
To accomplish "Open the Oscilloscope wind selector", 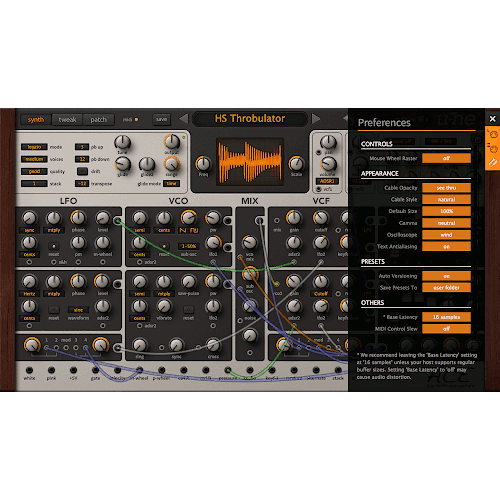I will pos(446,235).
